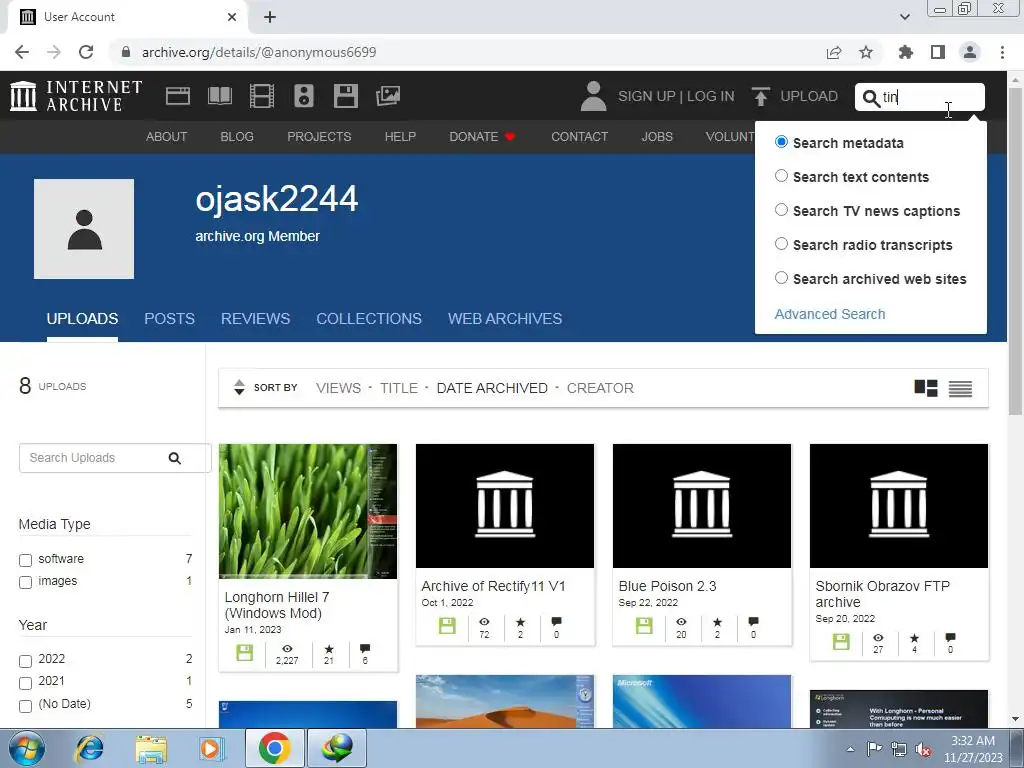Select Search text contents option
This screenshot has width=1024, height=768.
[x=781, y=176]
